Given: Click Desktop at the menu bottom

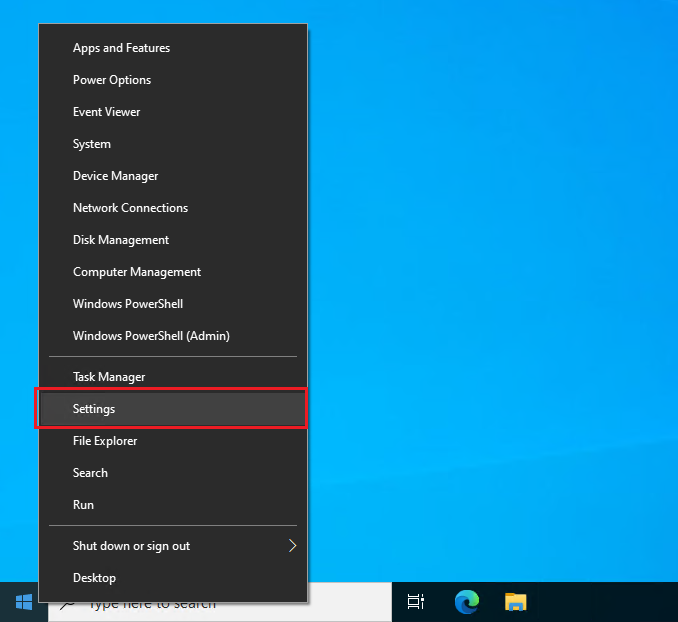Looking at the screenshot, I should point(94,578).
